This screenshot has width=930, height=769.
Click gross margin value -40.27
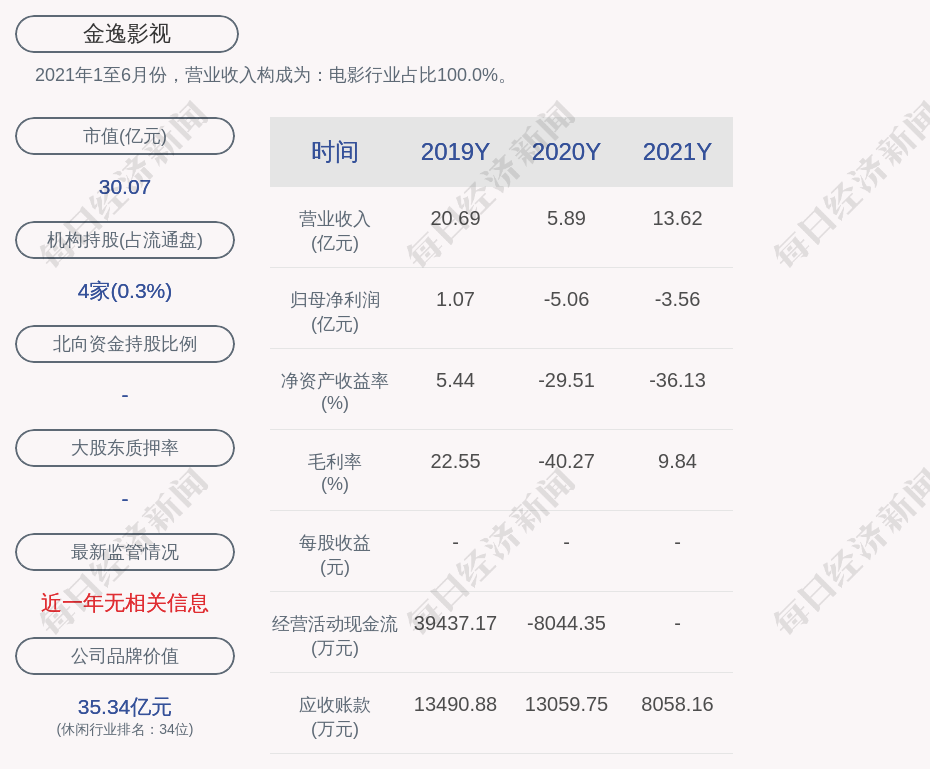point(566,461)
